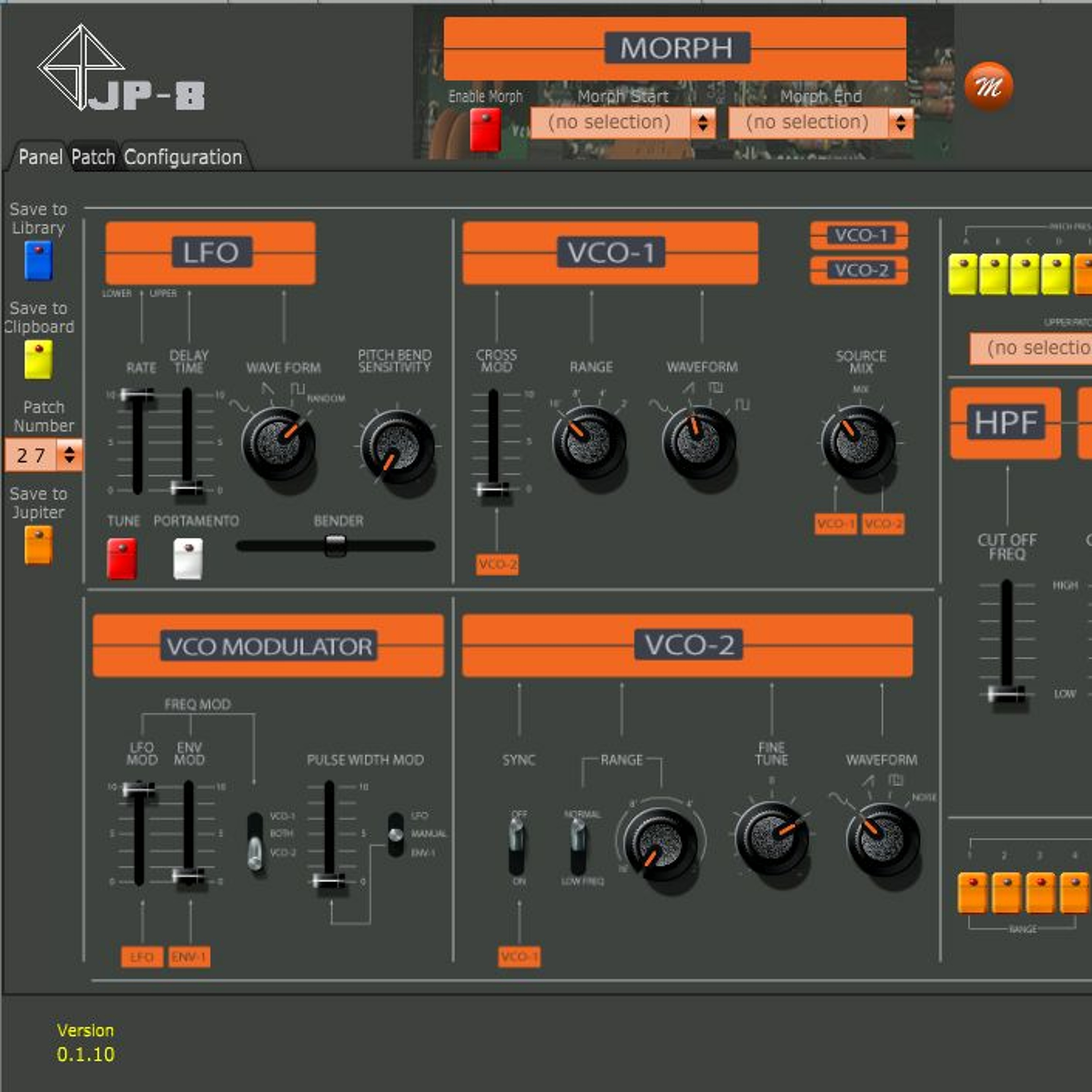Select patch preset button D
Image resolution: width=1092 pixels, height=1092 pixels.
tap(1056, 275)
